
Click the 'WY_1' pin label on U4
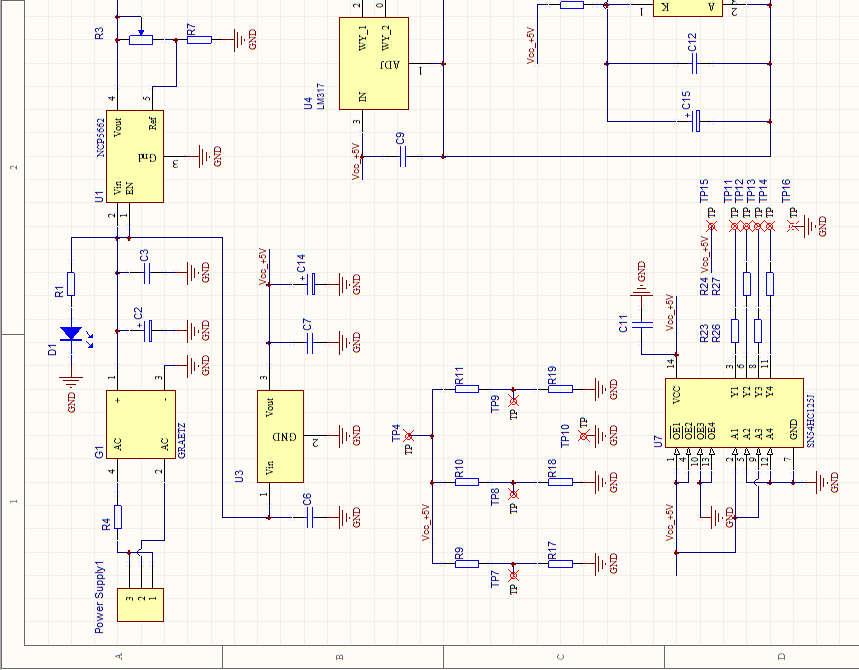[363, 38]
